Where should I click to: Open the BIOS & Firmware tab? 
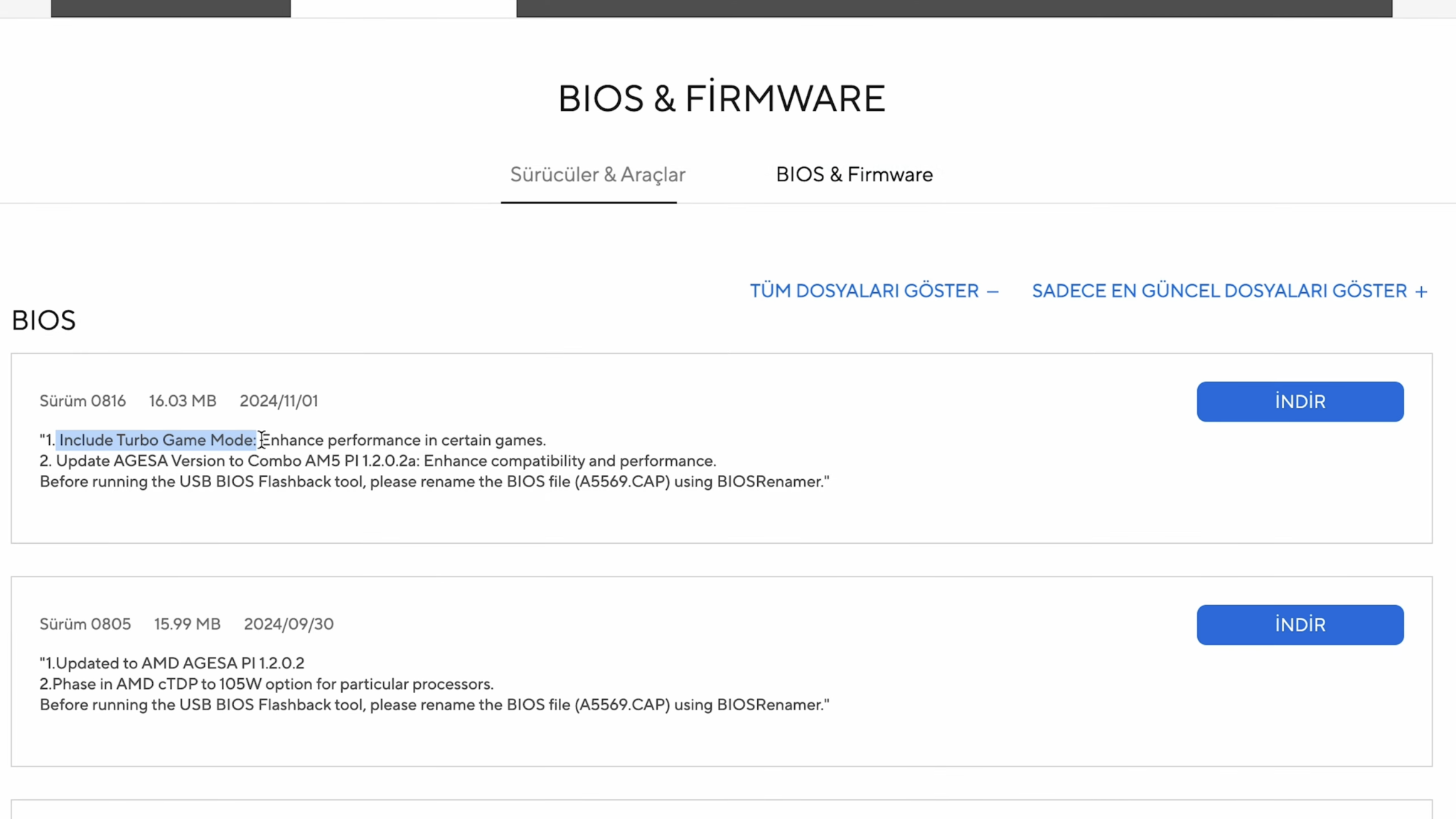(x=854, y=175)
